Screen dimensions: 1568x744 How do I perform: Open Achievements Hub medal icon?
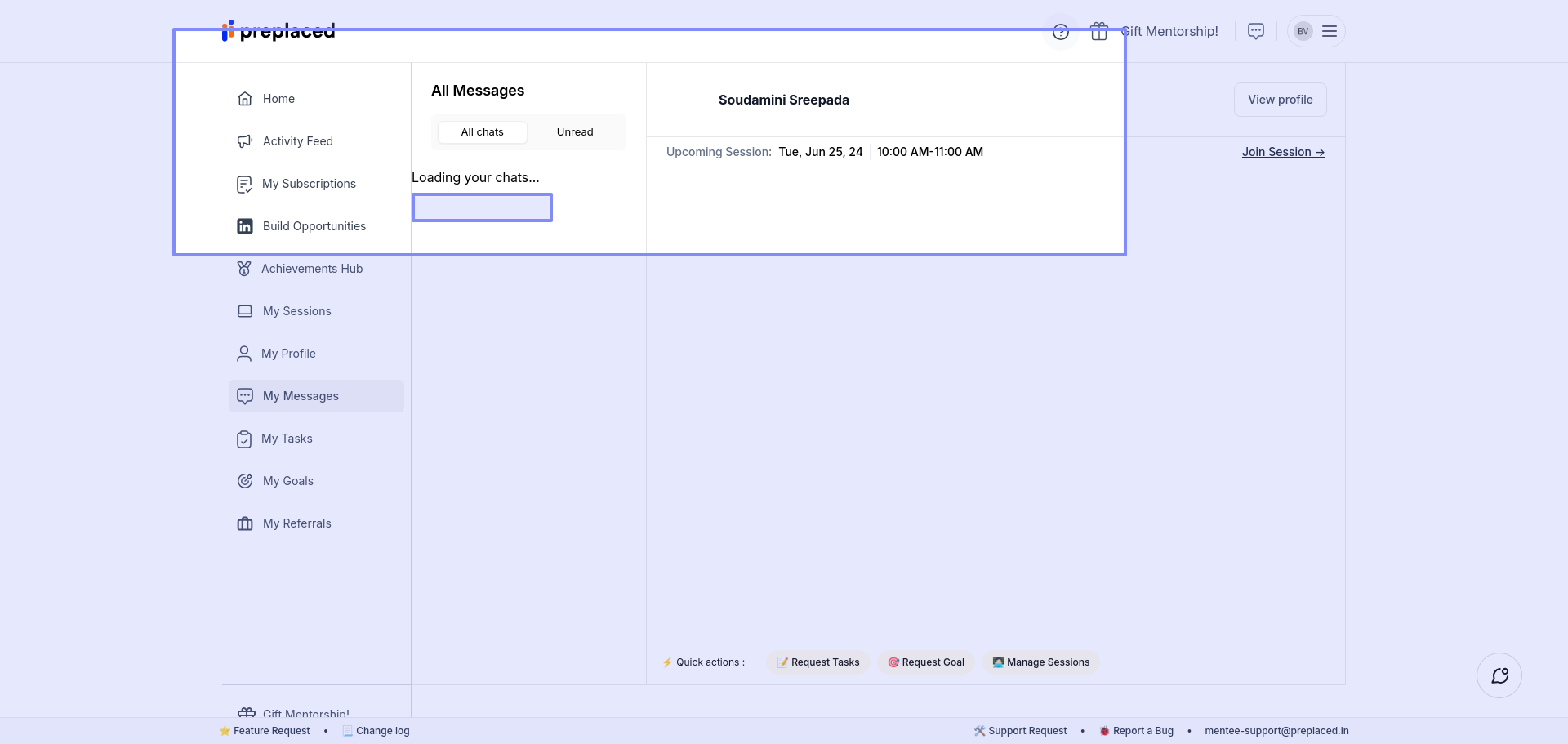(244, 269)
